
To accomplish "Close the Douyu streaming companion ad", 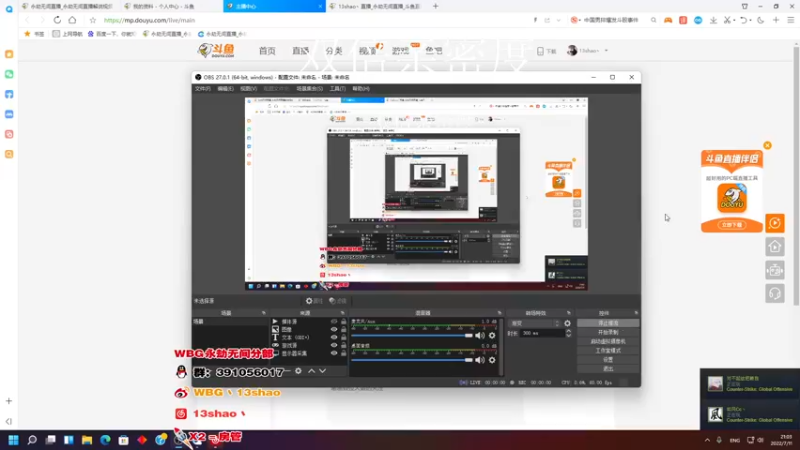I will (x=767, y=145).
